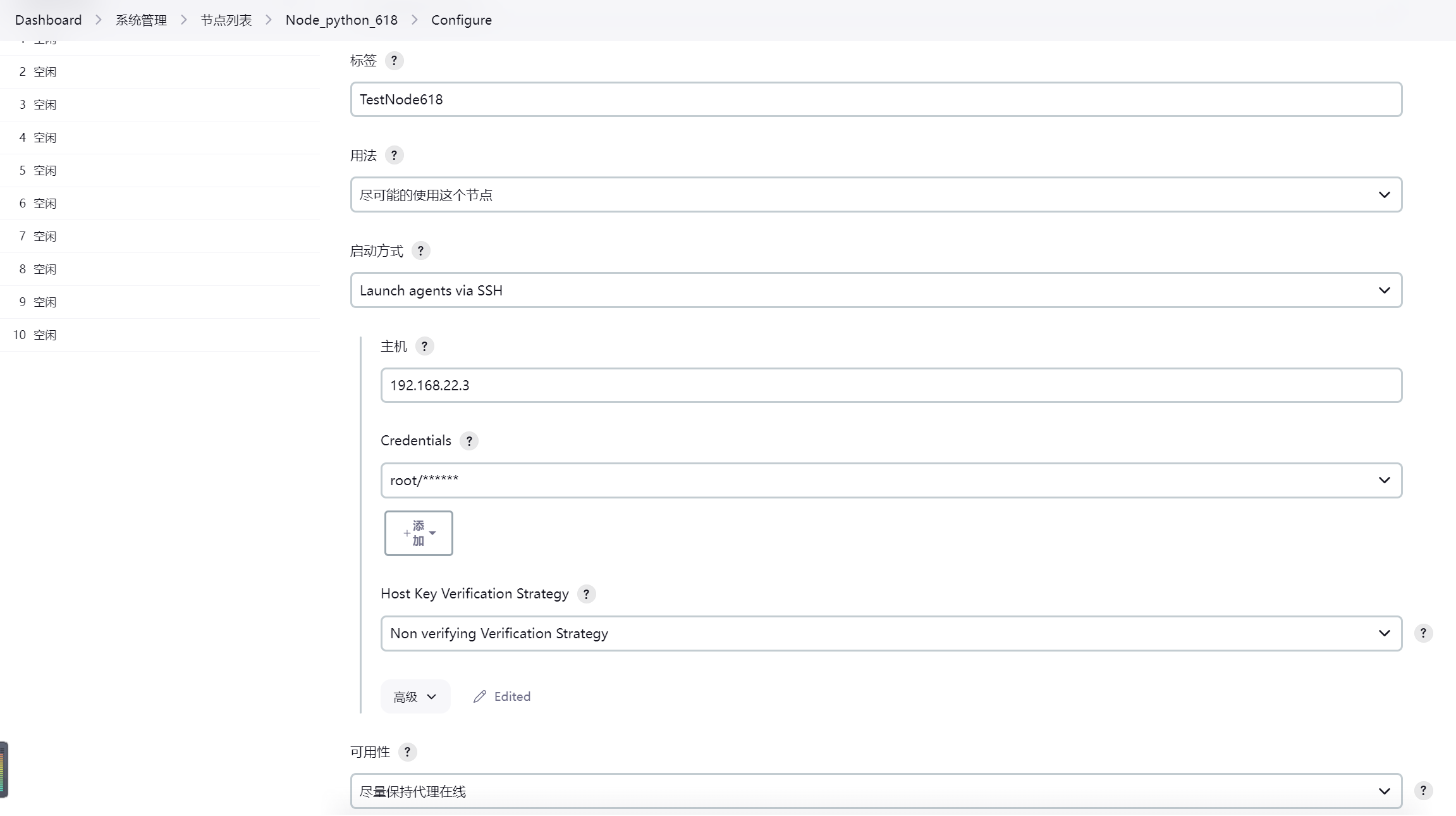Open help for 启动方式
Image resolution: width=1456 pixels, height=816 pixels.
(x=420, y=251)
